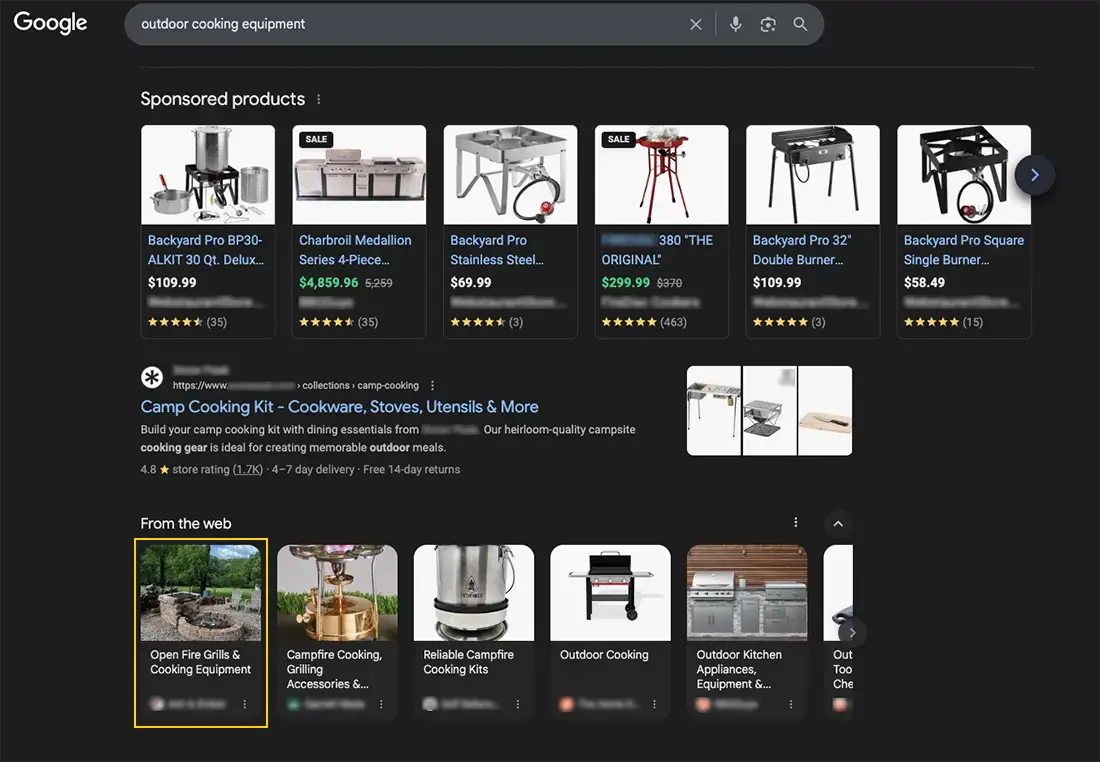Screen dimensions: 1100x762
Task: Open the Open Fire Grills & Cooking Equipment card
Action: pos(201,634)
